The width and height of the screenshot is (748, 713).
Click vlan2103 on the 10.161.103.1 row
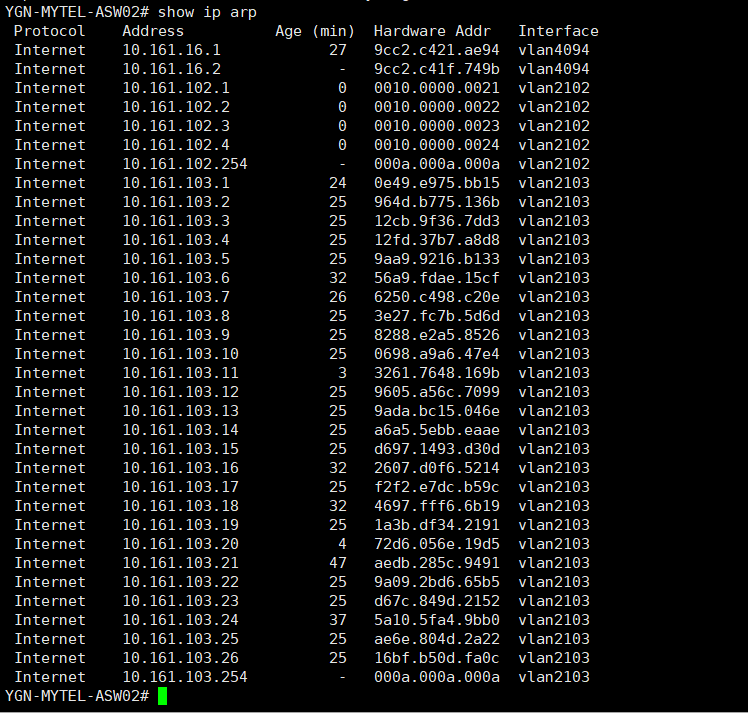click(554, 183)
